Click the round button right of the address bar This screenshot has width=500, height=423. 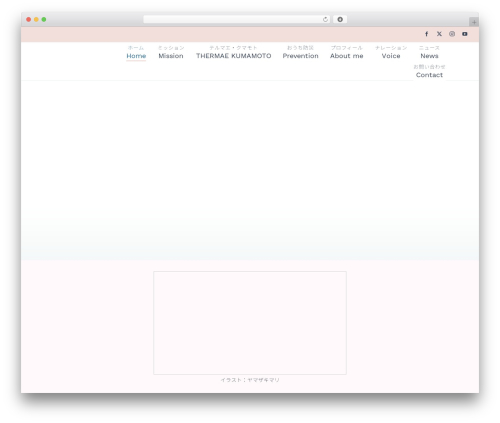tap(340, 20)
